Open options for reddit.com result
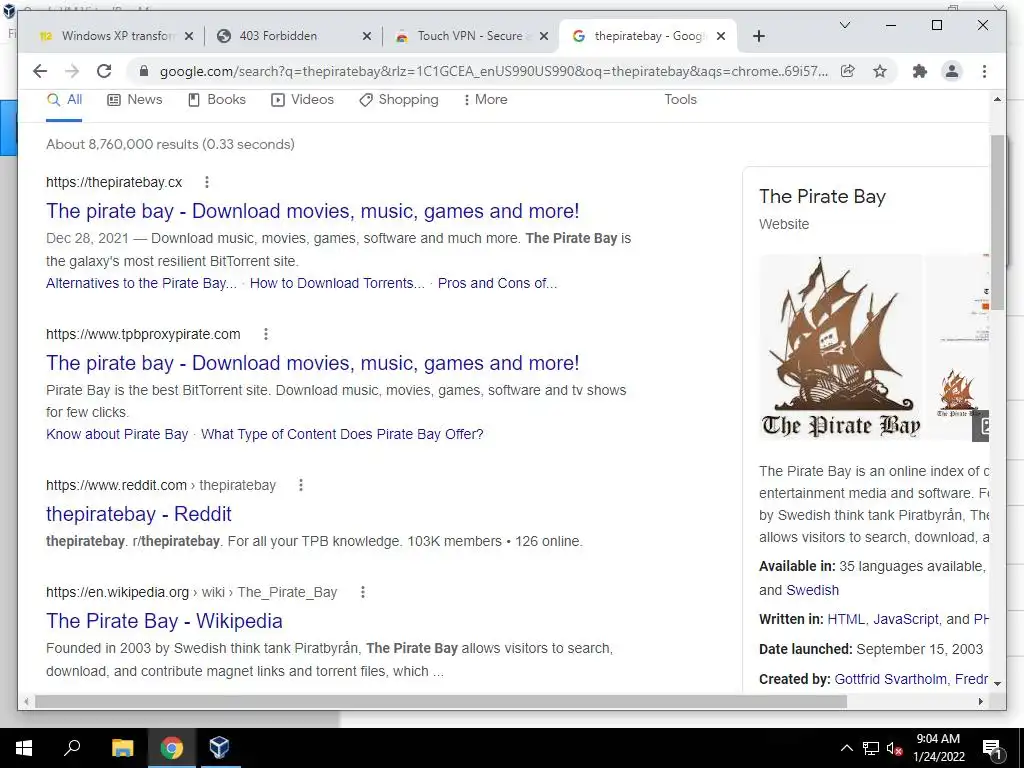Image resolution: width=1024 pixels, height=768 pixels. pyautogui.click(x=300, y=485)
